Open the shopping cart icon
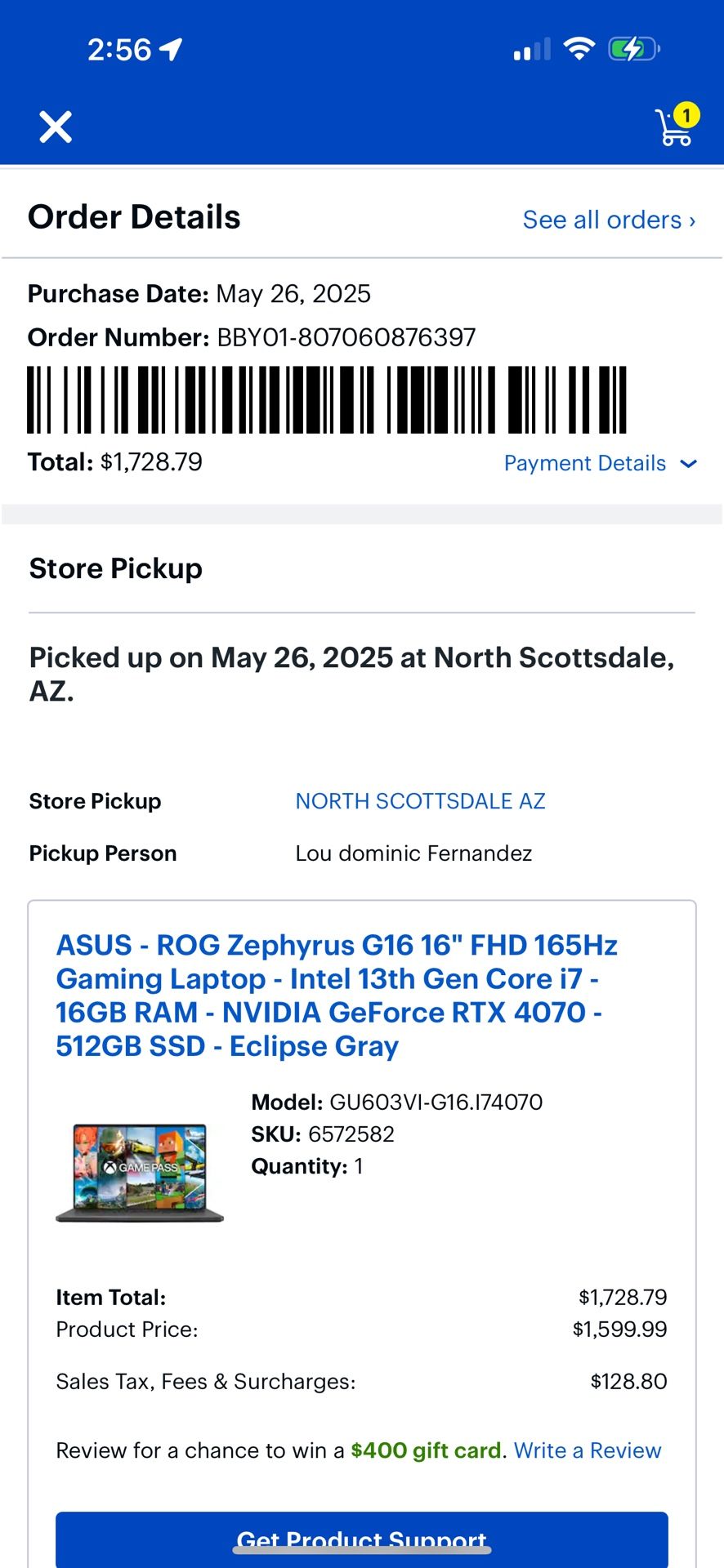 (x=673, y=129)
